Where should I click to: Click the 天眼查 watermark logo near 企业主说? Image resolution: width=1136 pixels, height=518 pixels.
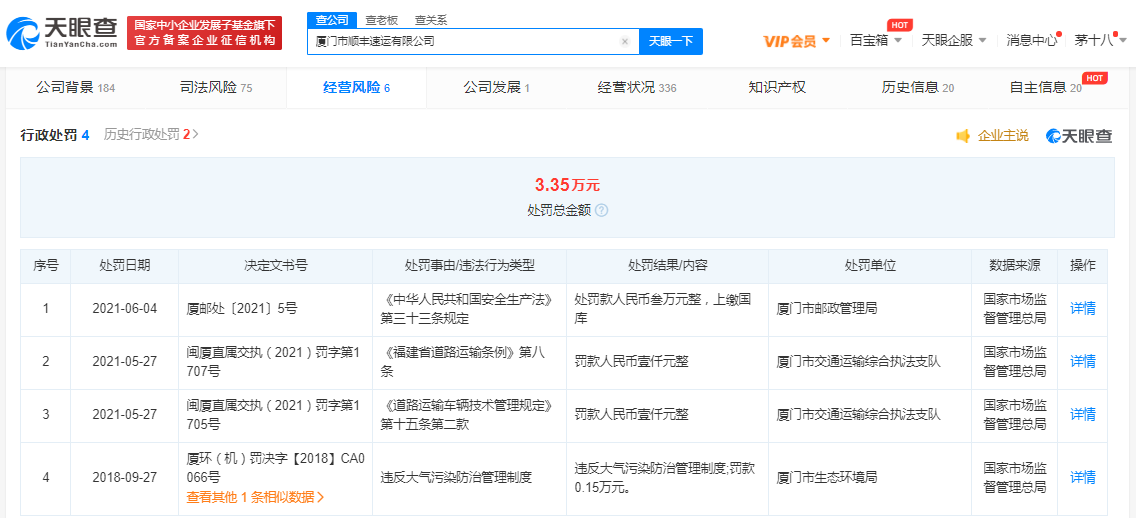(x=1079, y=135)
